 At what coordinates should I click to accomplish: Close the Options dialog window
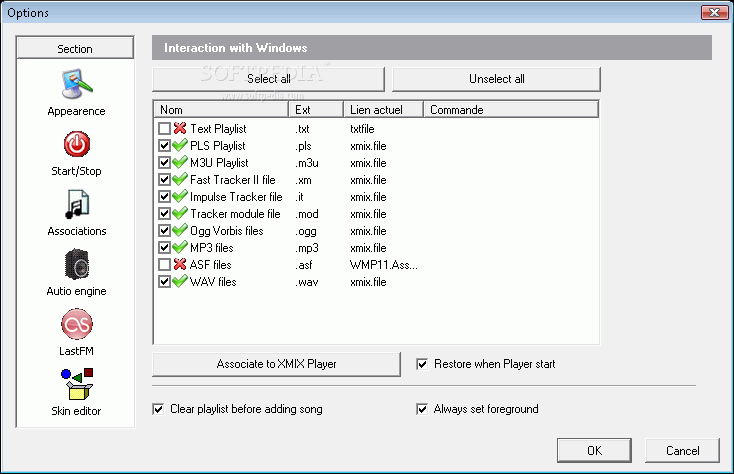714,13
